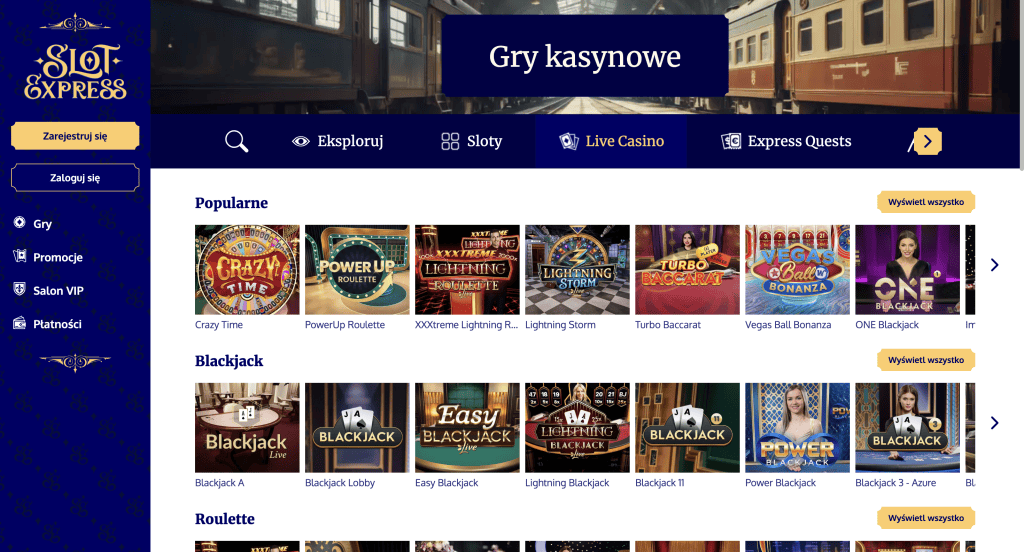Open the search magnifier icon
The width and height of the screenshot is (1024, 552).
click(236, 141)
